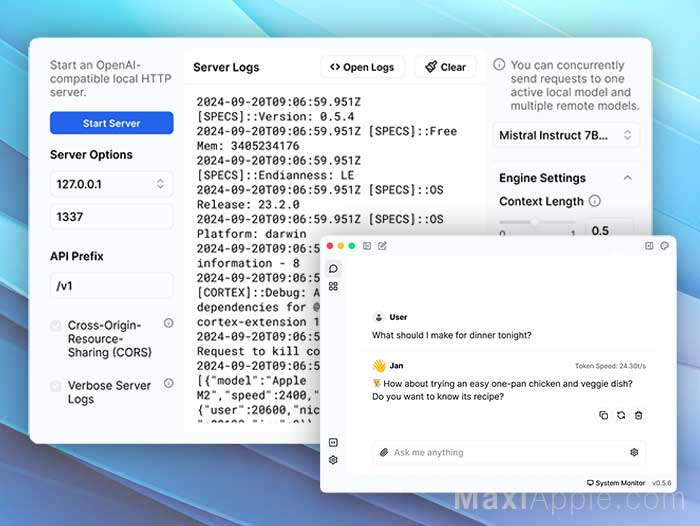This screenshot has height=526, width=700.
Task: Regenerate Jan's response
Action: coord(621,415)
